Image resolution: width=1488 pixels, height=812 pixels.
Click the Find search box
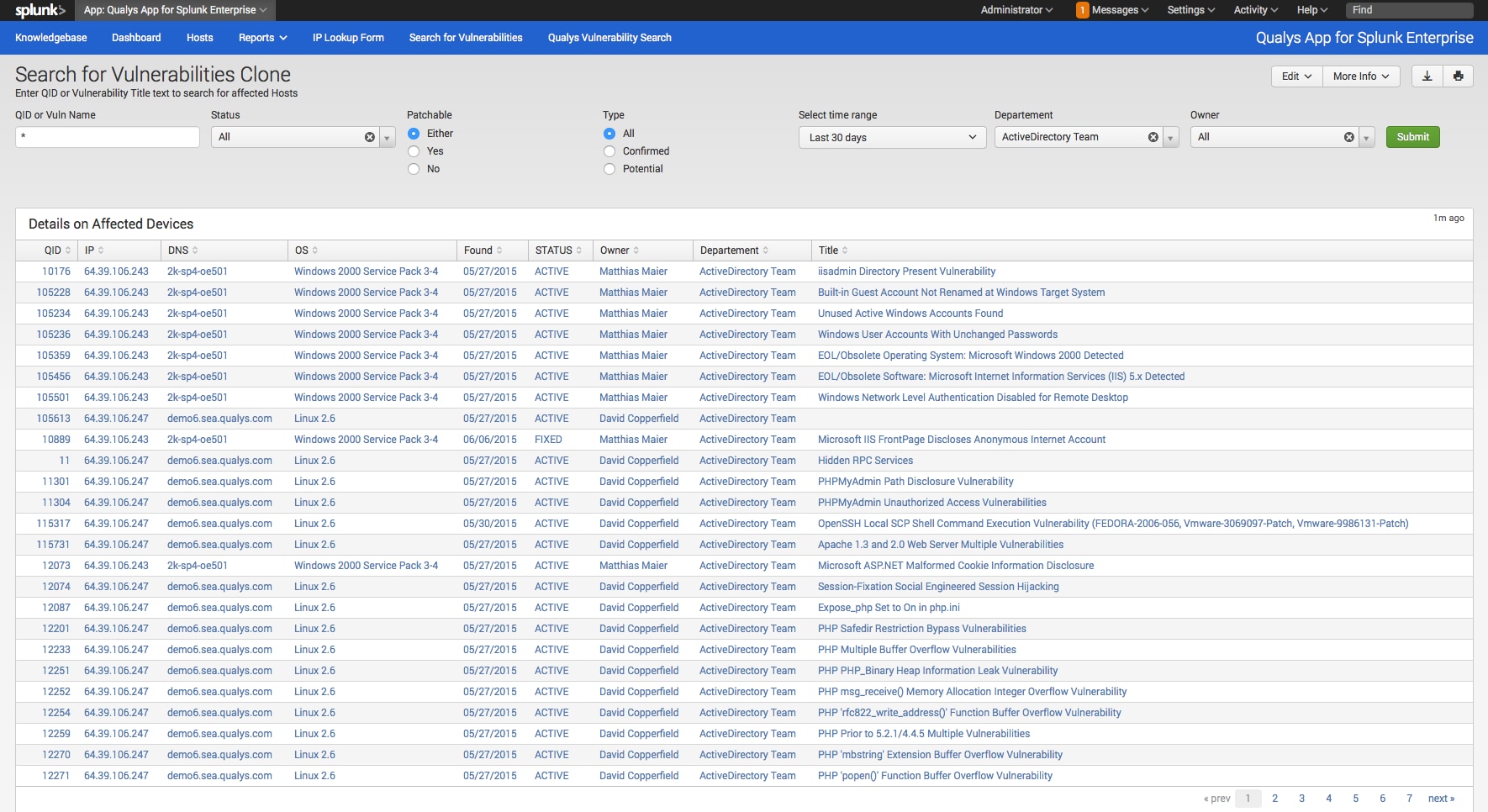[x=1409, y=10]
